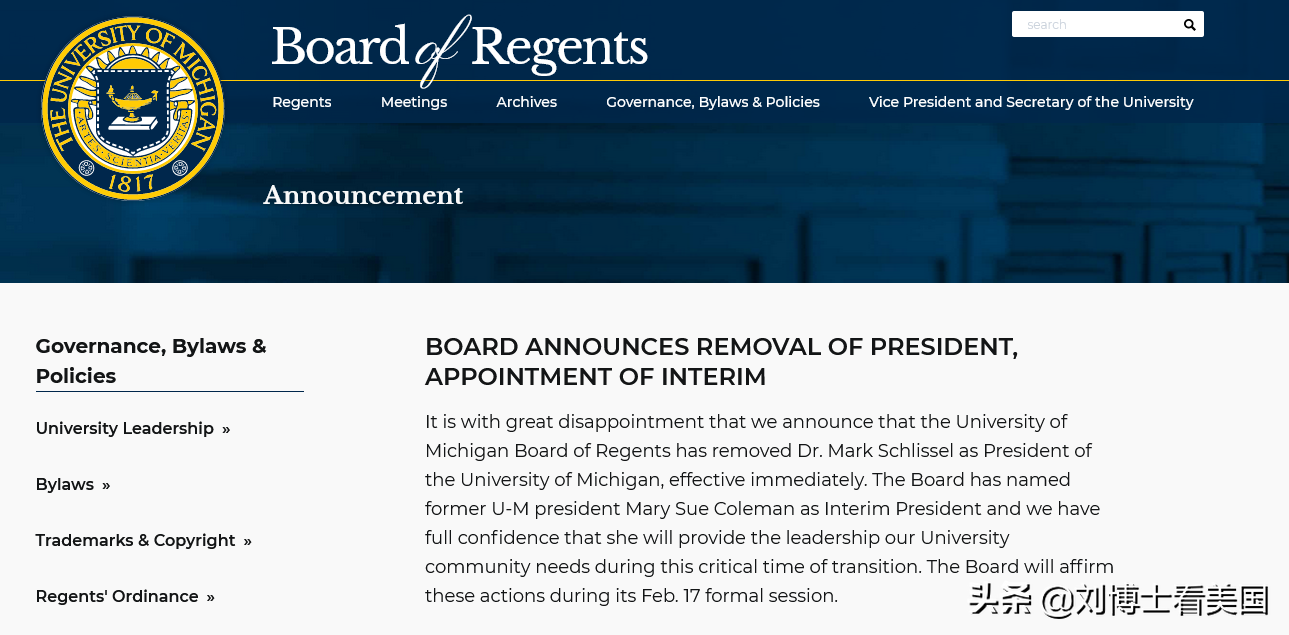Click the University of Michigan seal logo

coord(133,108)
